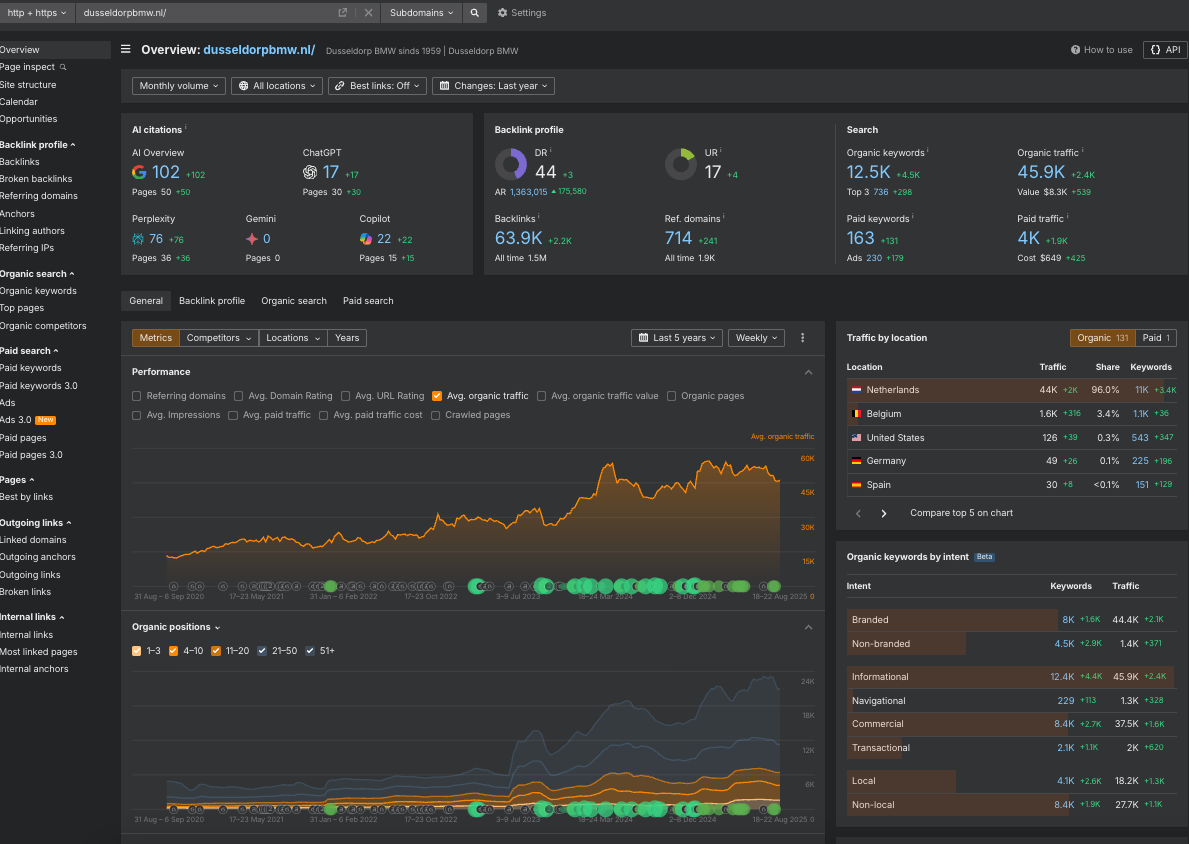Screen dimensions: 1189x844
Task: Click the Perplexity logo icon
Action: (138, 239)
